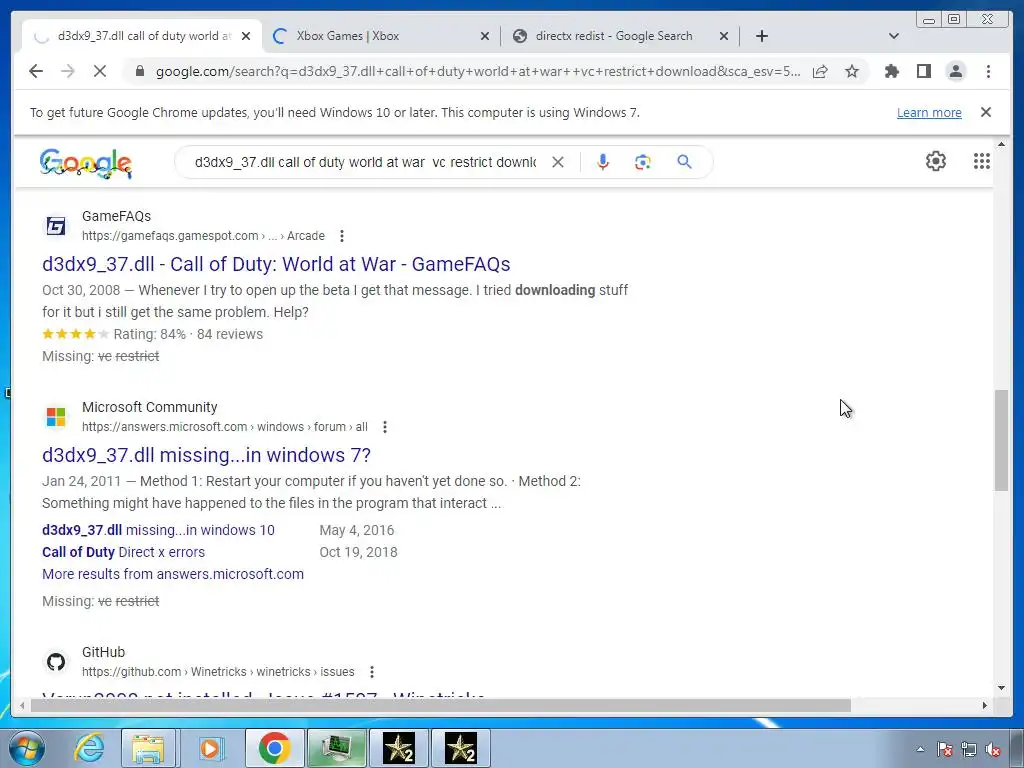
Task: Open Chrome side panel icon
Action: pyautogui.click(x=923, y=71)
